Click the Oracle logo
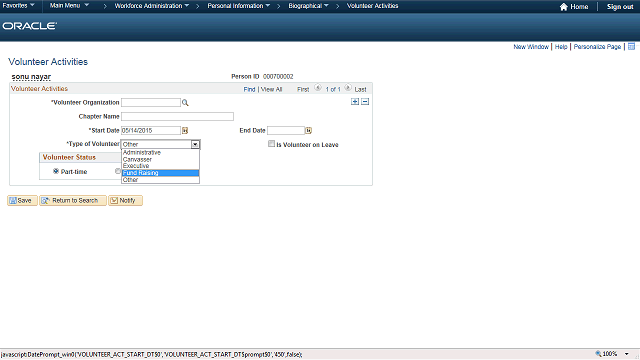 click(29, 26)
